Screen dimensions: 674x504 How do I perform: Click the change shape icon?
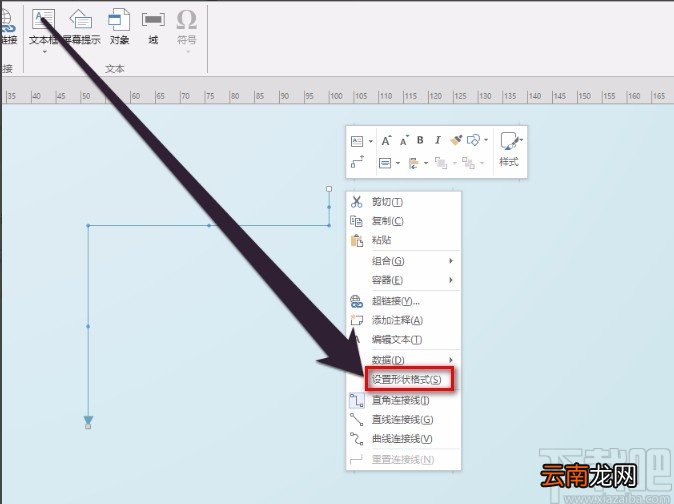tap(473, 140)
